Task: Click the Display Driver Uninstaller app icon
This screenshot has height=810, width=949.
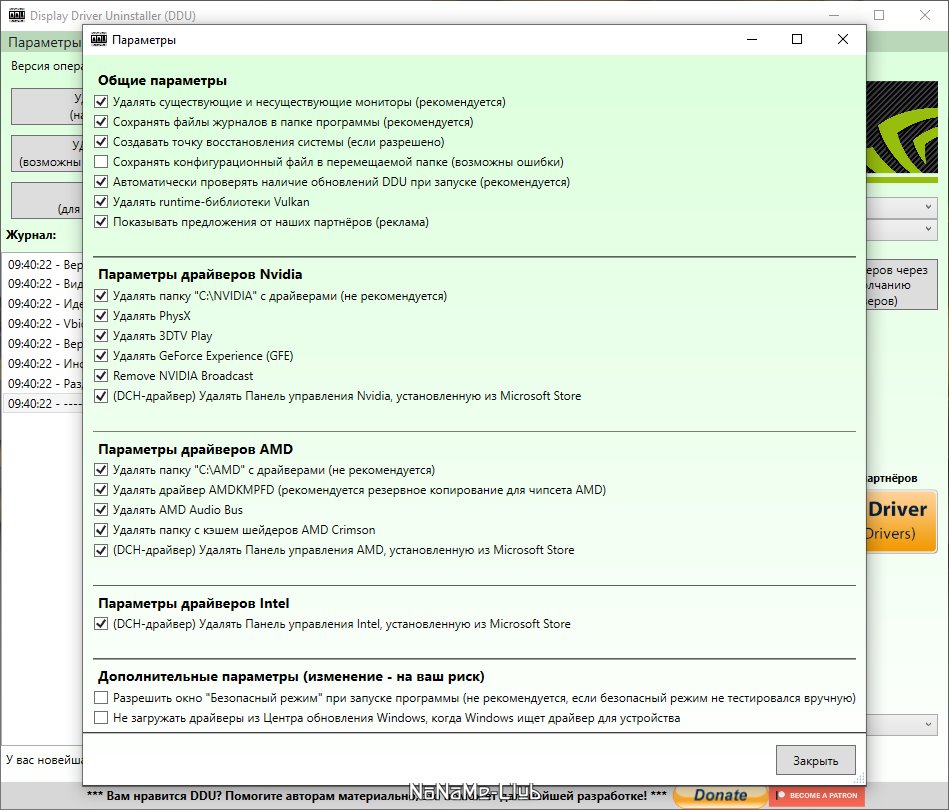Action: click(17, 15)
